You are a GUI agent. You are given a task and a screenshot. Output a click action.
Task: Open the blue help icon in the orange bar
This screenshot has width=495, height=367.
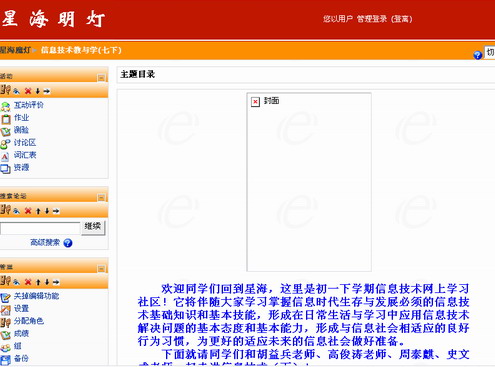click(478, 55)
